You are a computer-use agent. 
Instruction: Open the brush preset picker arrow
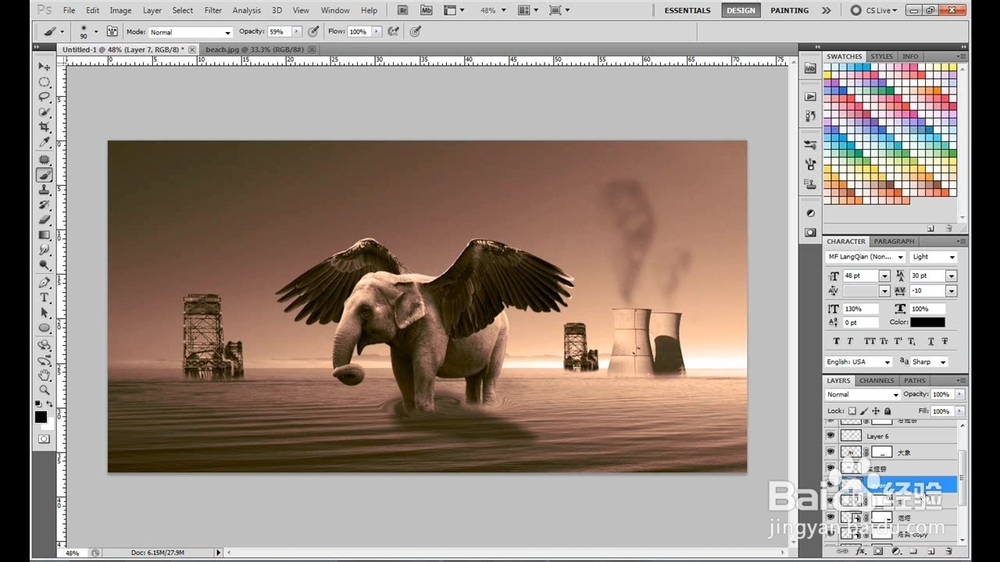pyautogui.click(x=96, y=31)
